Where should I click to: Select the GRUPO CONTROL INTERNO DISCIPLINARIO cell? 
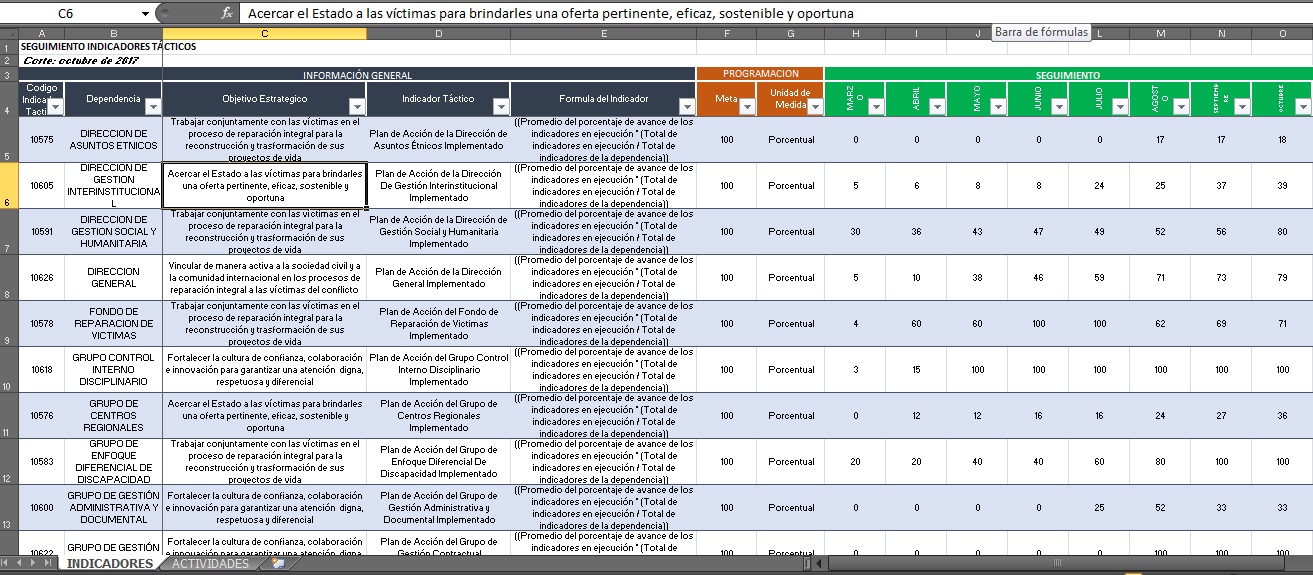[113, 369]
